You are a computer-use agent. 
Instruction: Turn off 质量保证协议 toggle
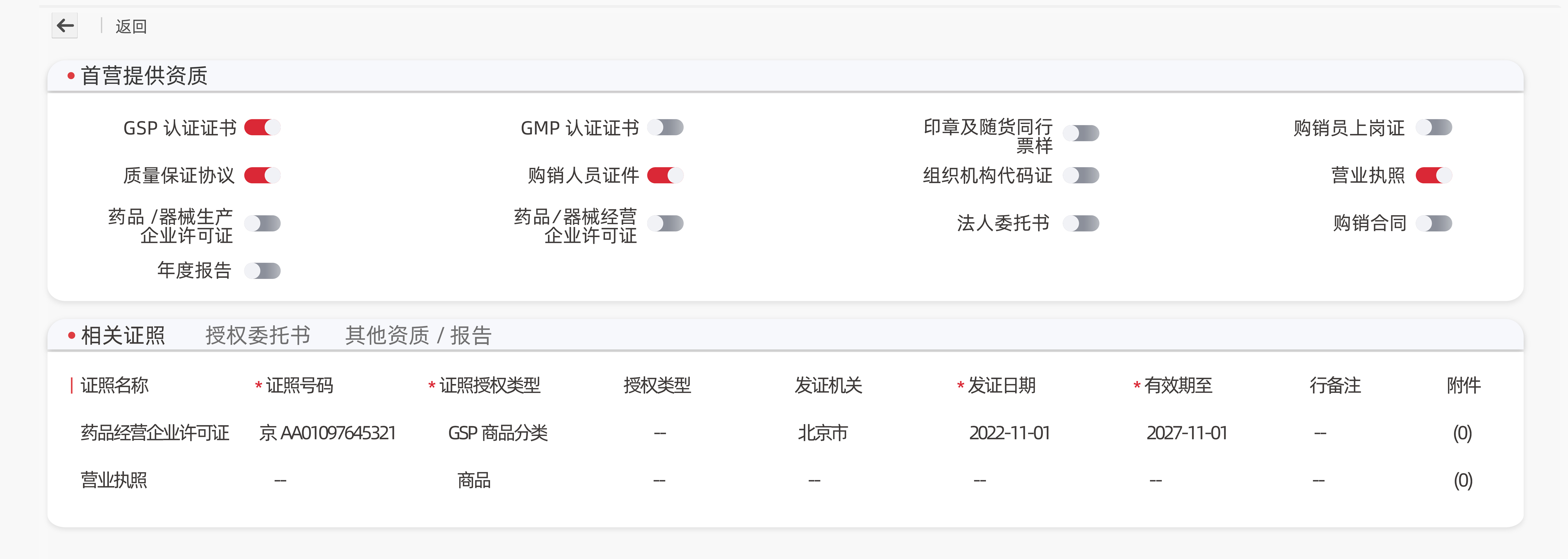(x=262, y=175)
